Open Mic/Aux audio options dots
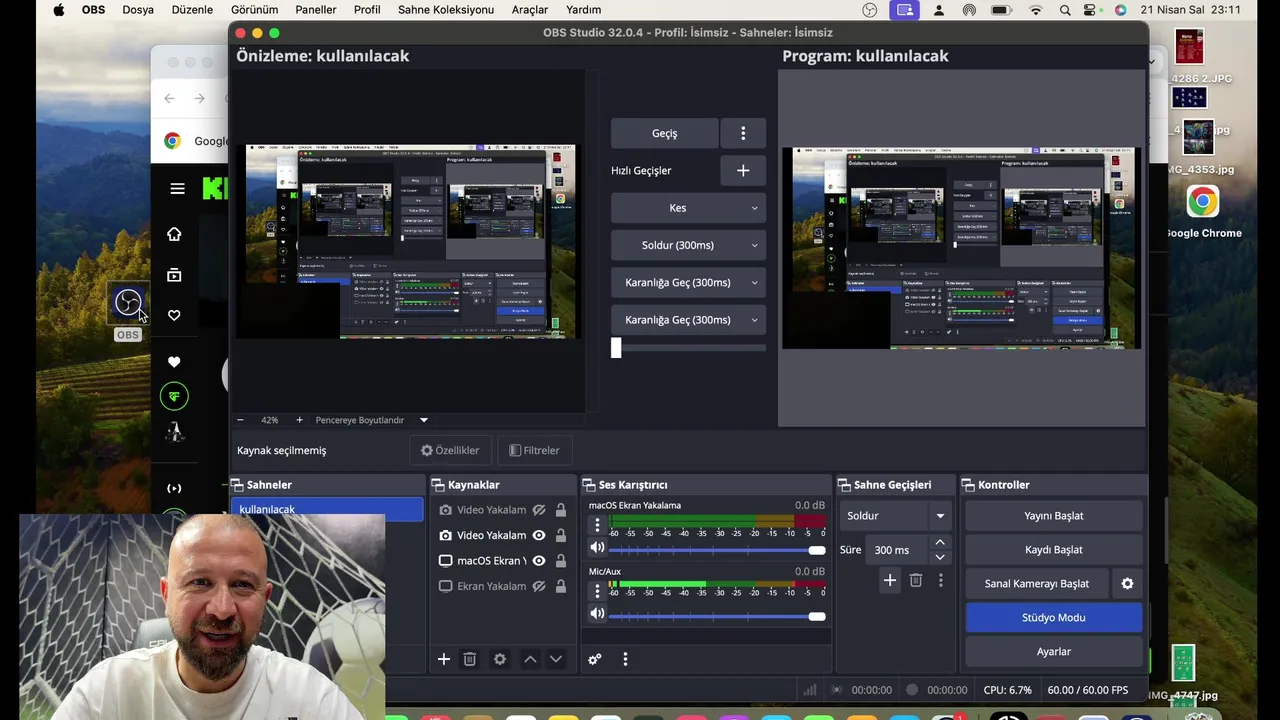The image size is (1280, 720). point(597,591)
